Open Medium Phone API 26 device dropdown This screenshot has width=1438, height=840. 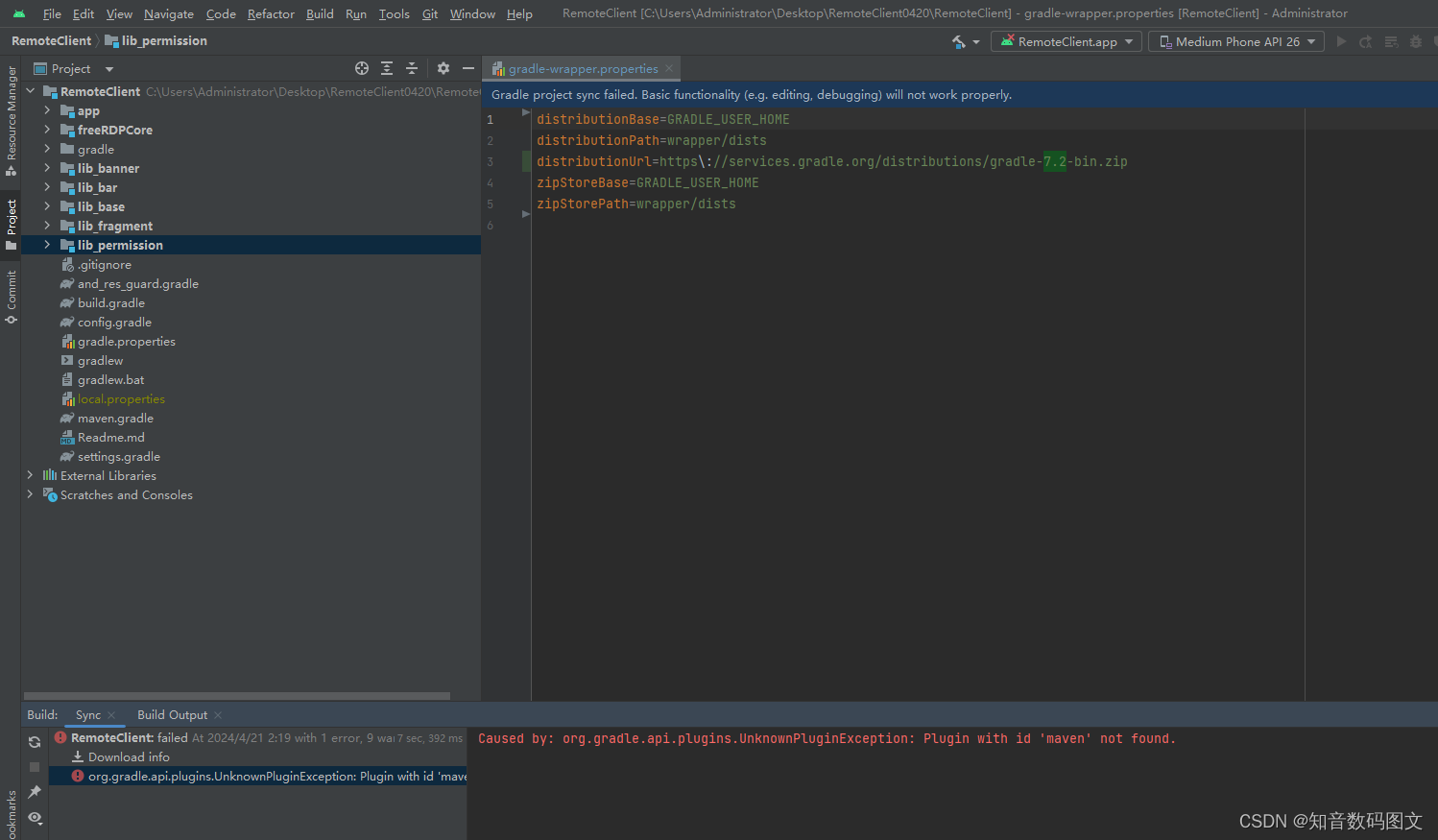pyautogui.click(x=1236, y=41)
